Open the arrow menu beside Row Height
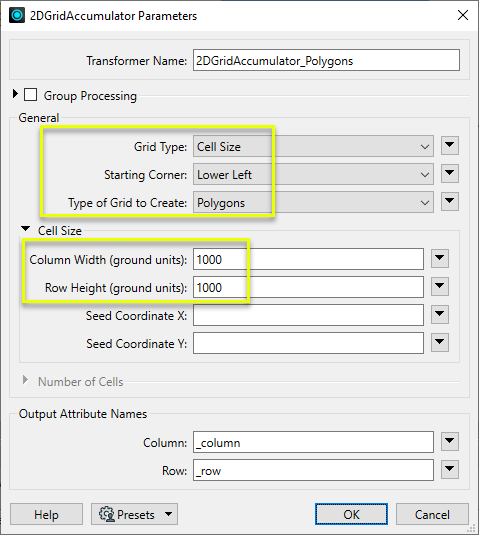This screenshot has height=535, width=479. point(439,287)
